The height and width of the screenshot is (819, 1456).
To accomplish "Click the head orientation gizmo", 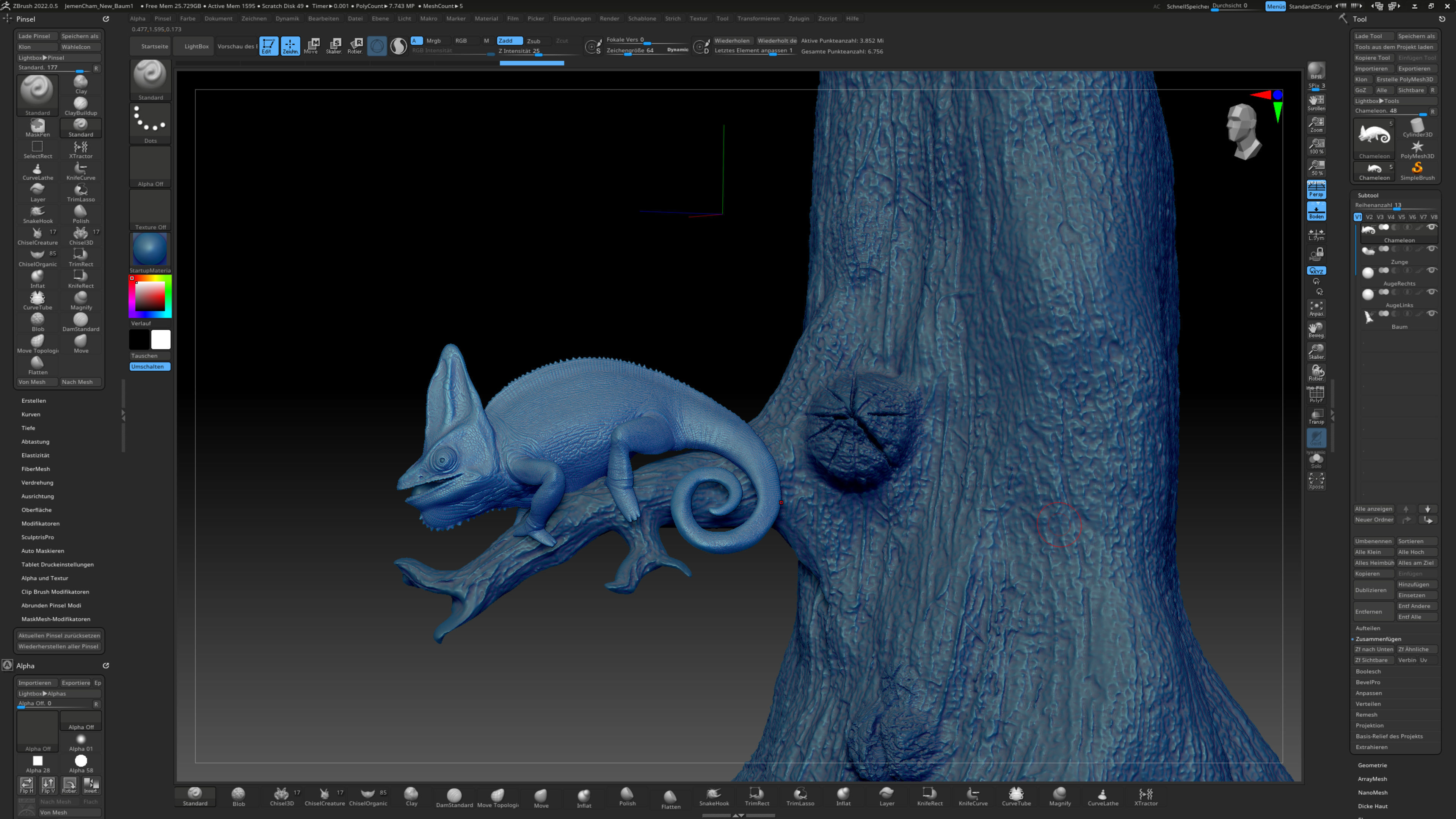I will tap(1243, 131).
